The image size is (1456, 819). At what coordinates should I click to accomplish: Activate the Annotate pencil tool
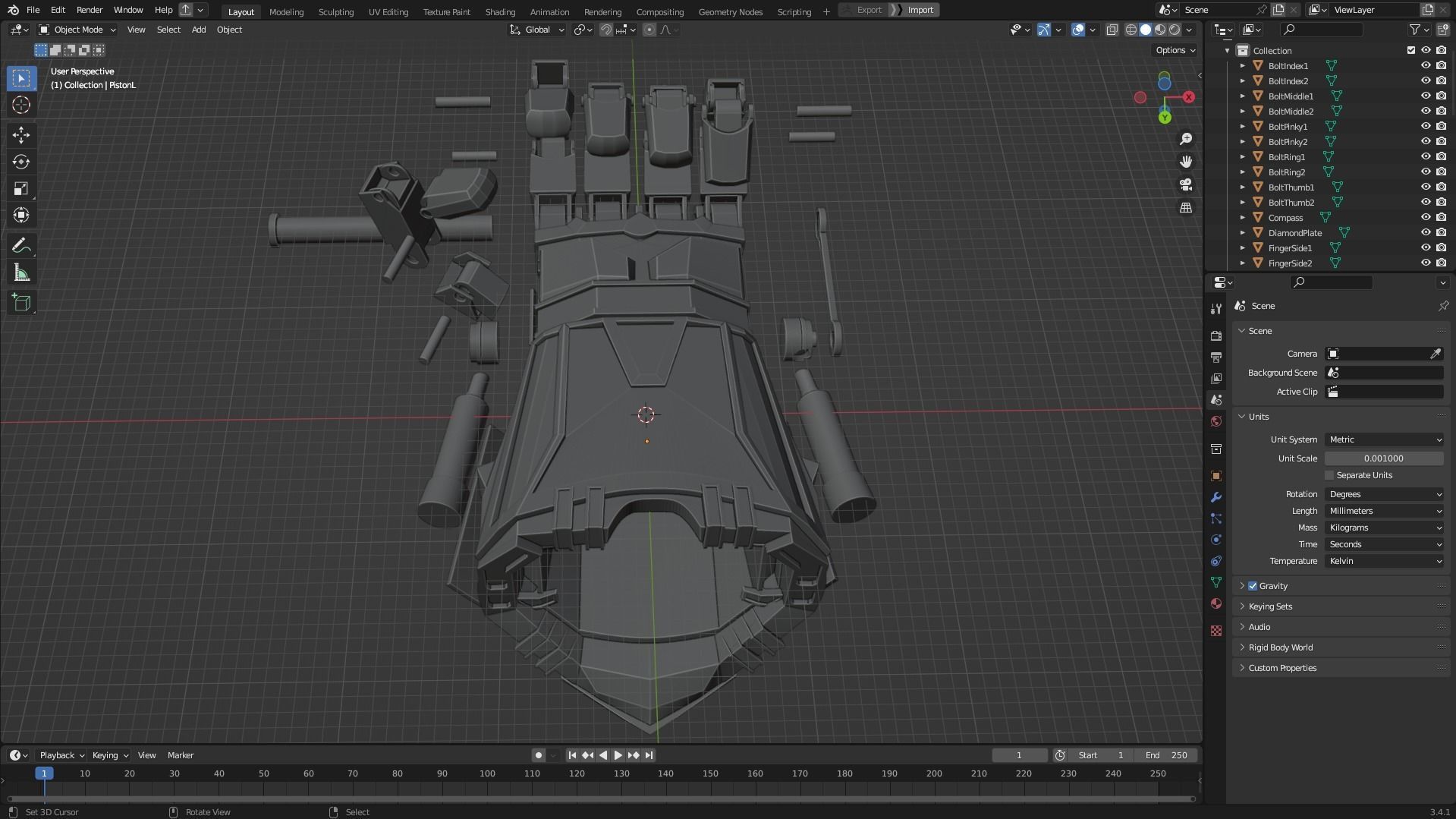coord(21,246)
